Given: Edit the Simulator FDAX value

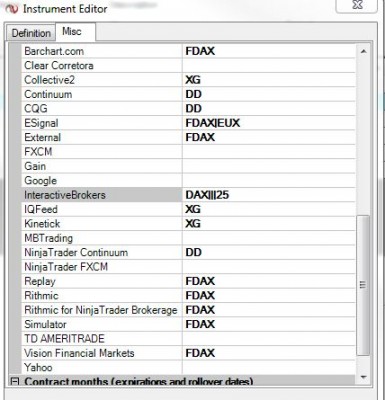Looking at the screenshot, I should pyautogui.click(x=269, y=324).
